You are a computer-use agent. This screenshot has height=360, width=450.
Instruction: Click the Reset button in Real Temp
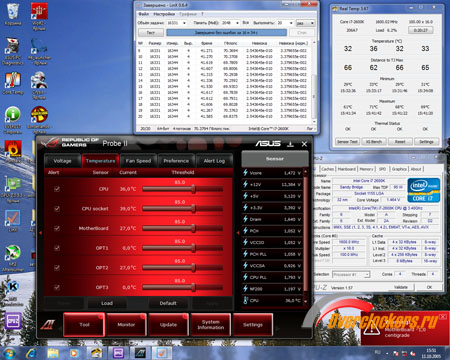pyautogui.click(x=400, y=142)
